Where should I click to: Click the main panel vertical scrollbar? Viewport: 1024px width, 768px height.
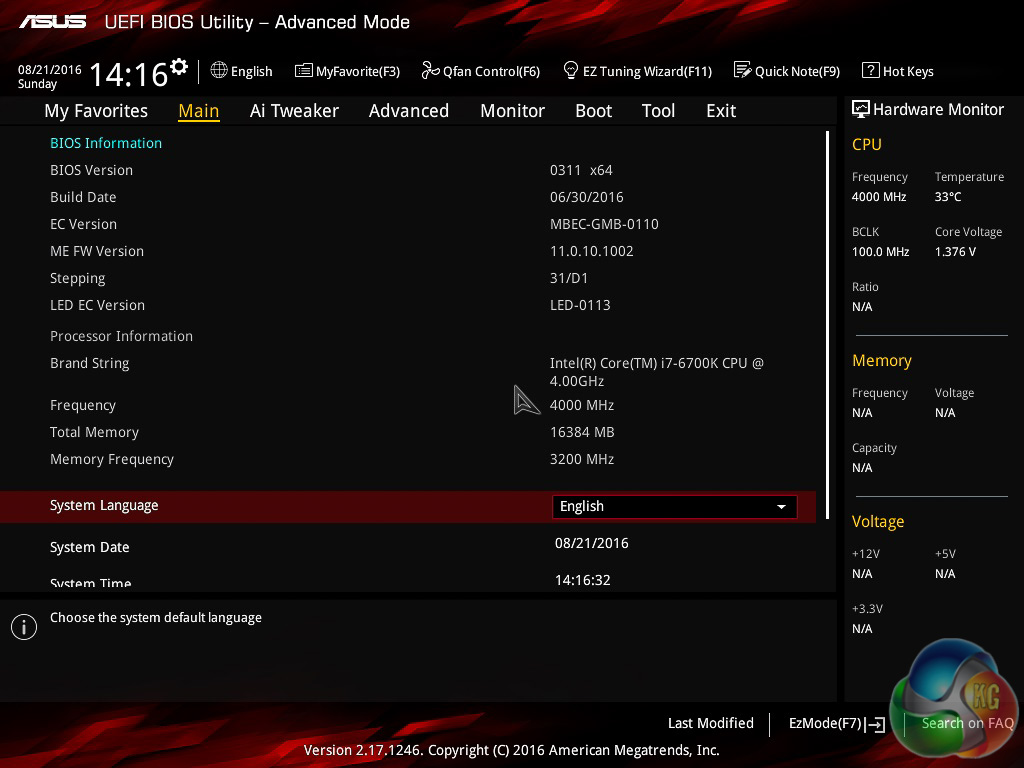827,325
